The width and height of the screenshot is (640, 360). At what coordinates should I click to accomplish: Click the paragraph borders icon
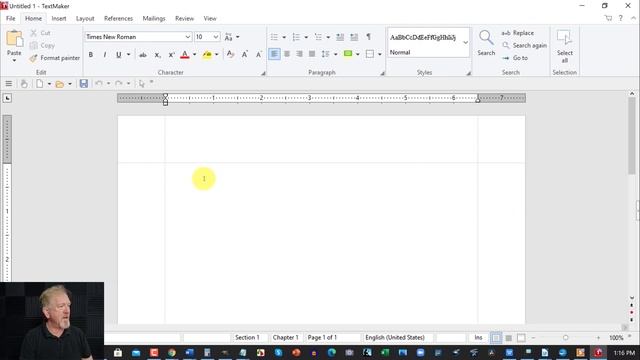[370, 54]
